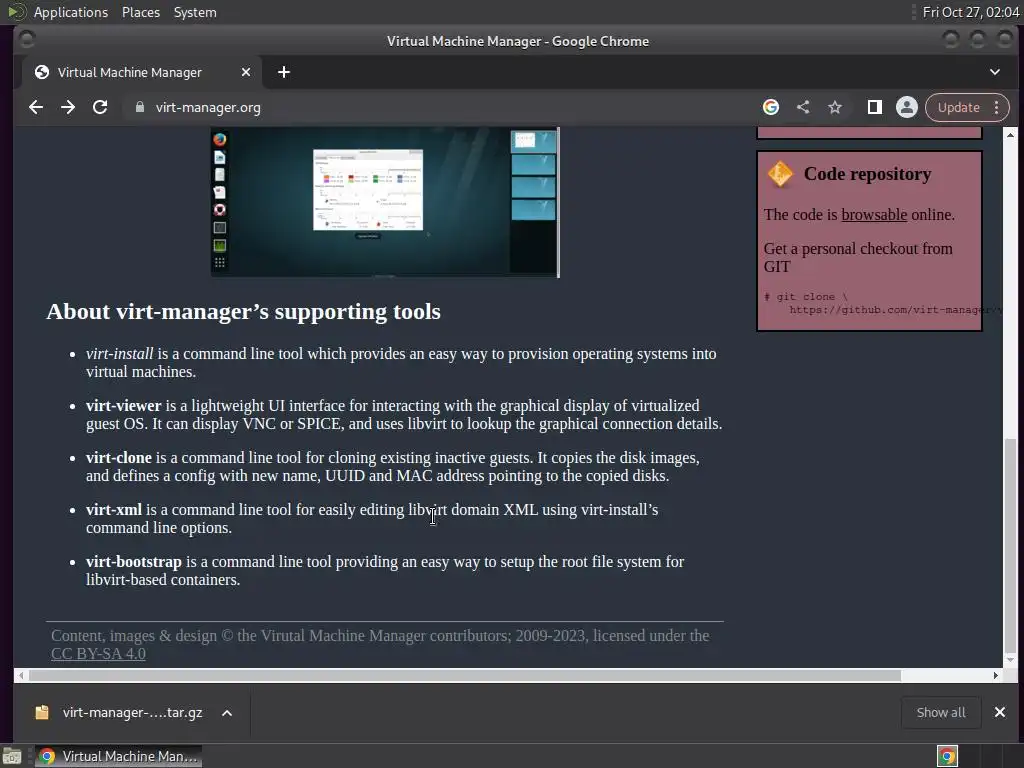
Task: Click the download file archive icon
Action: click(x=42, y=712)
